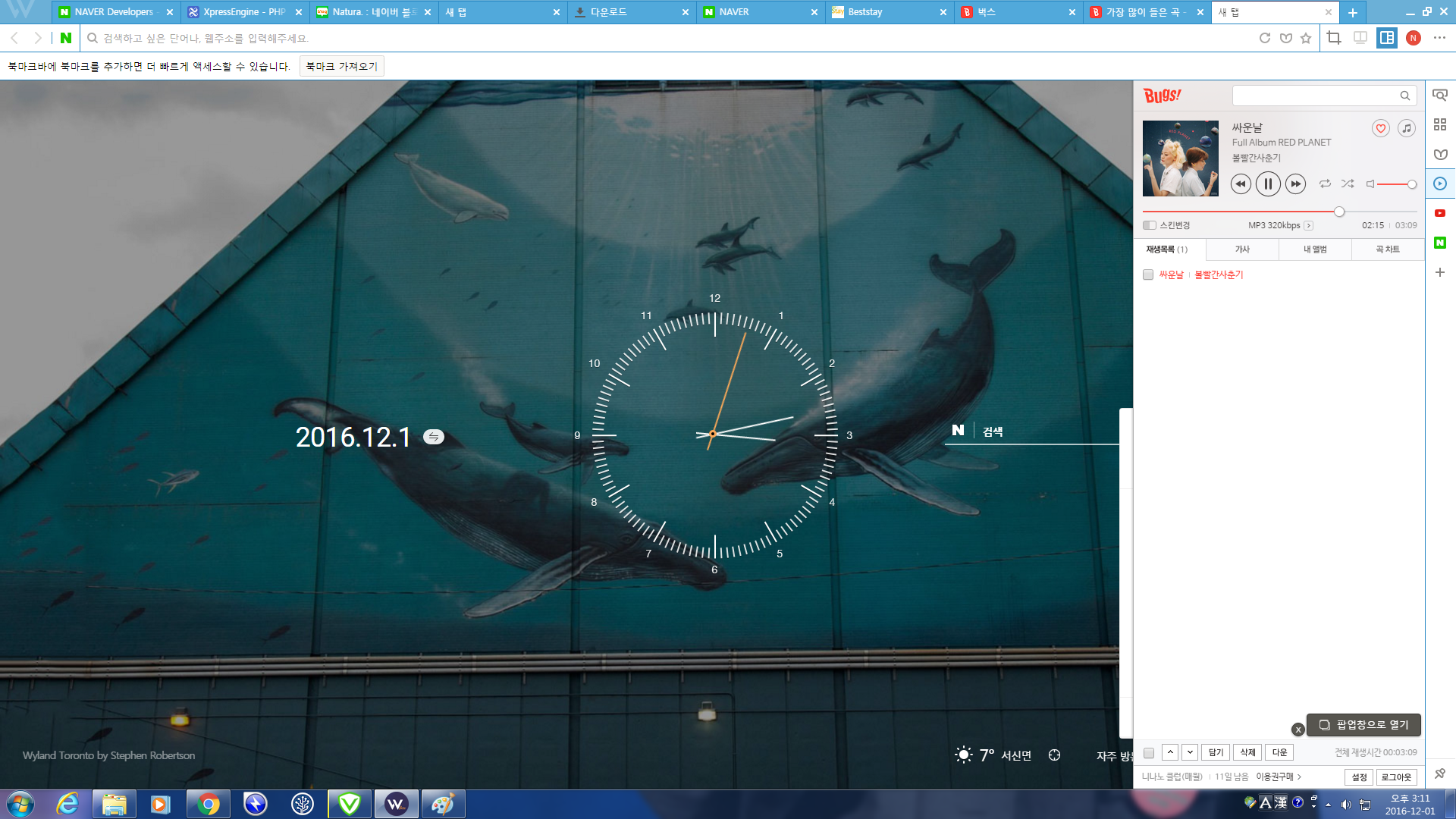The image size is (1456, 819).
Task: Click the 싸운날 song title in playlist
Action: click(x=1171, y=275)
